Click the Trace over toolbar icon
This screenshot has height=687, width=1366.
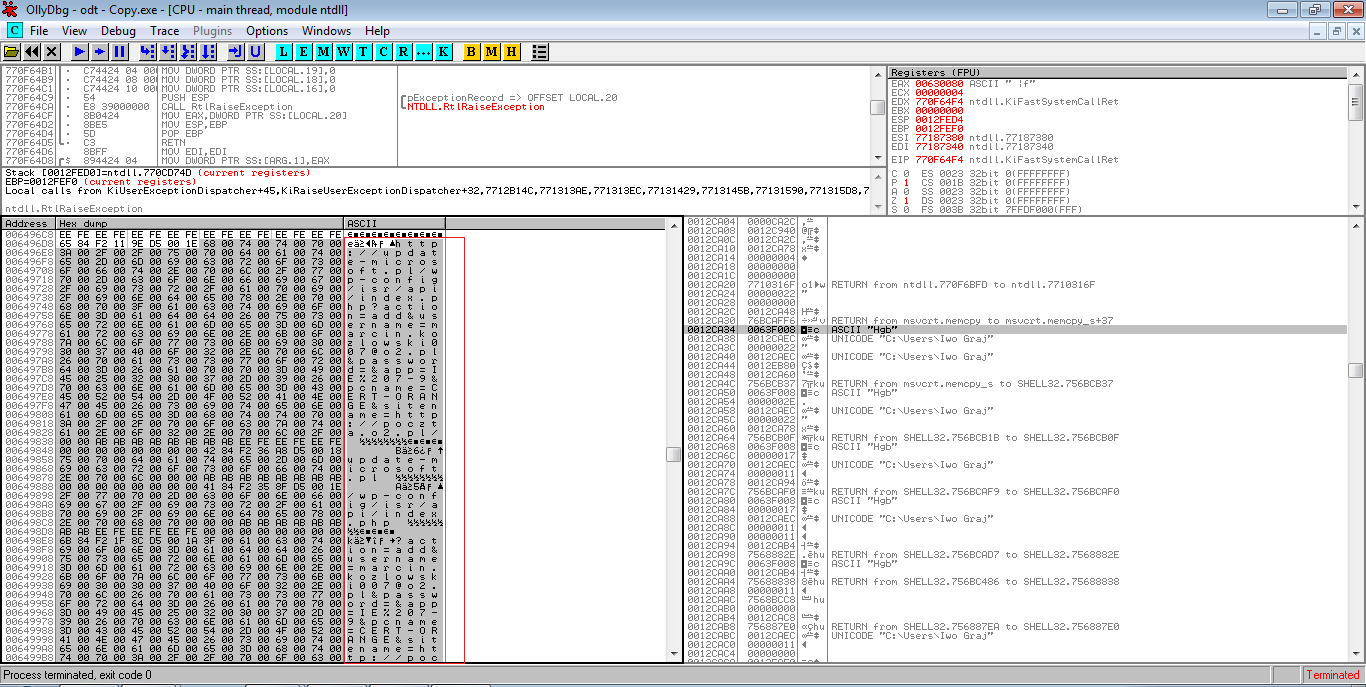pyautogui.click(x=208, y=51)
